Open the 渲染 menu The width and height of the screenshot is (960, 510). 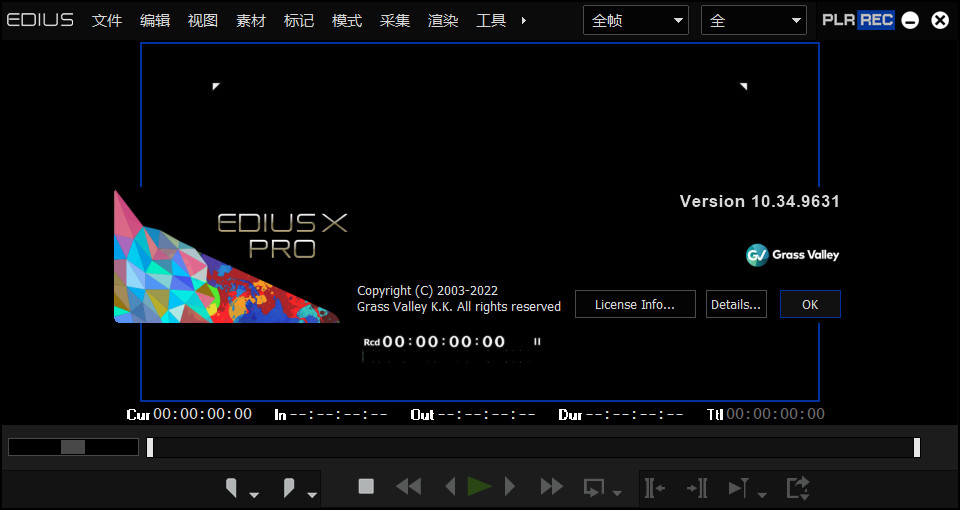pos(443,21)
